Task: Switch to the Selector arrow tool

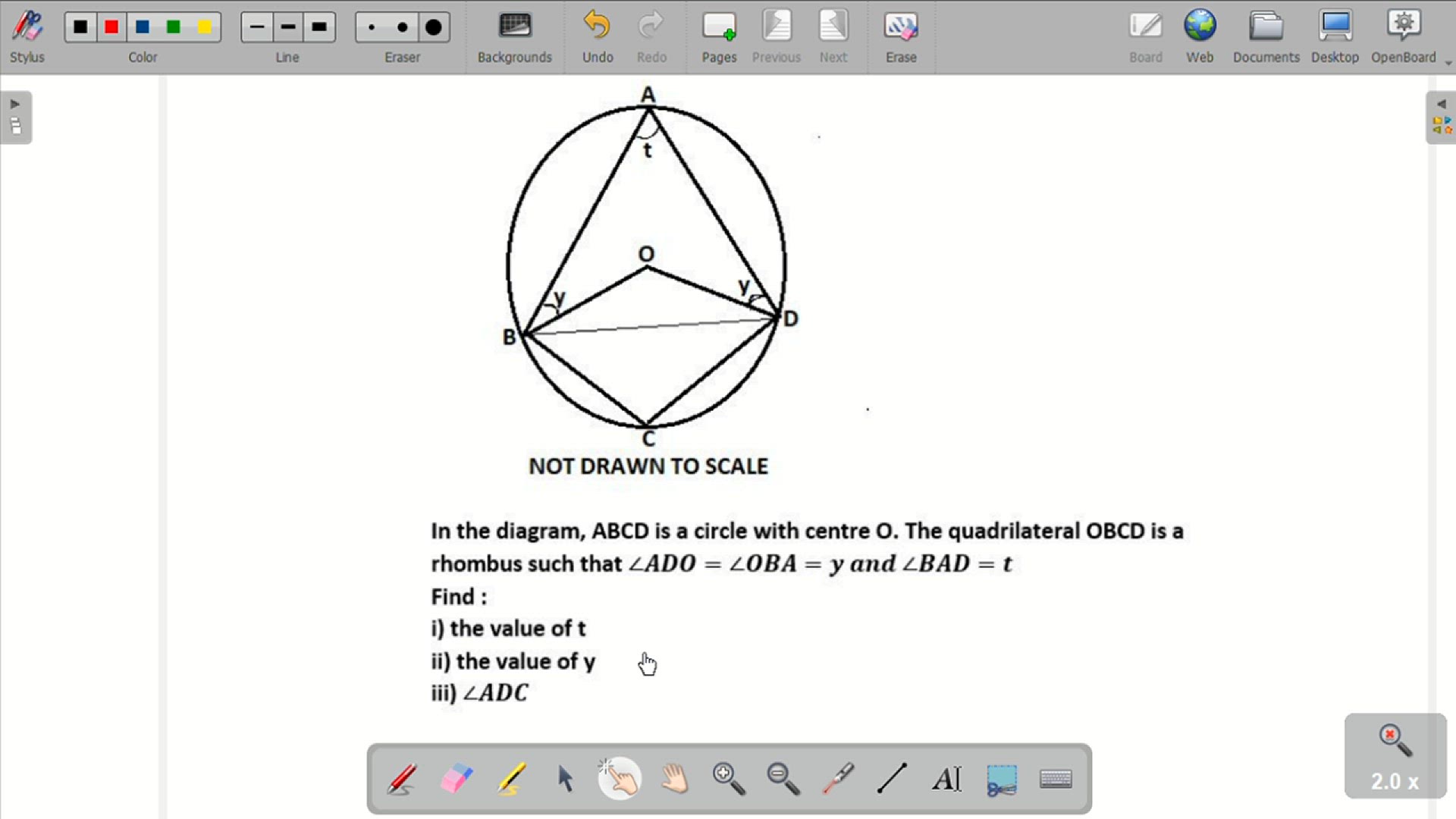Action: tap(566, 778)
